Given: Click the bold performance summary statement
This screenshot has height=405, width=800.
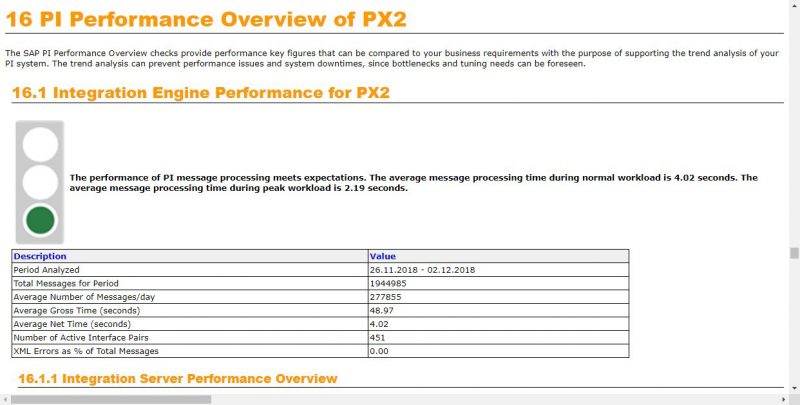Looking at the screenshot, I should coord(414,183).
